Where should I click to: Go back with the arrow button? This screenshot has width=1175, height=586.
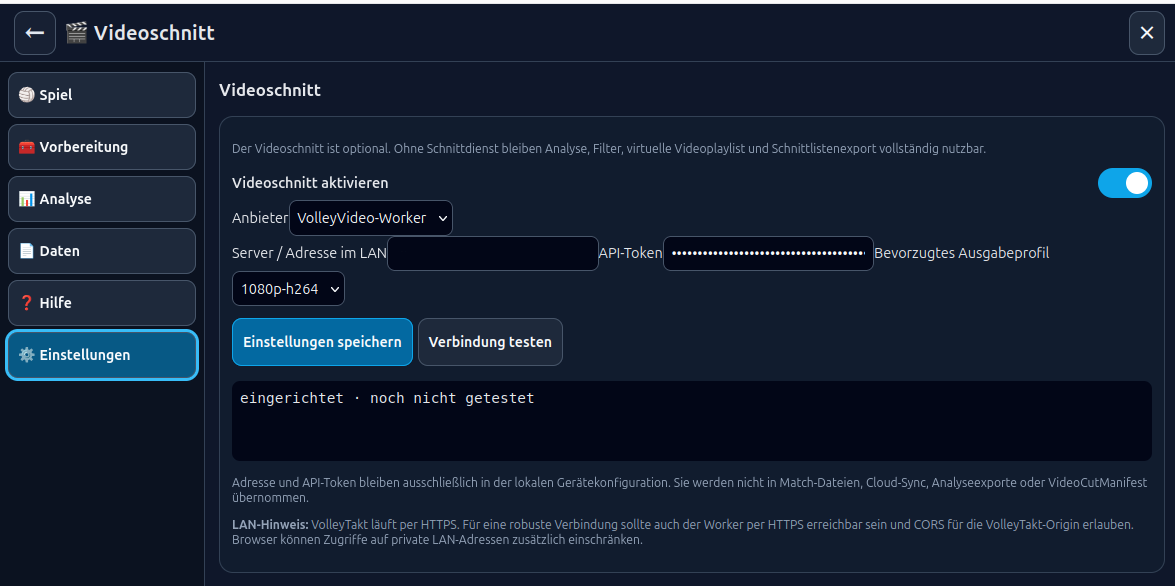[x=34, y=33]
